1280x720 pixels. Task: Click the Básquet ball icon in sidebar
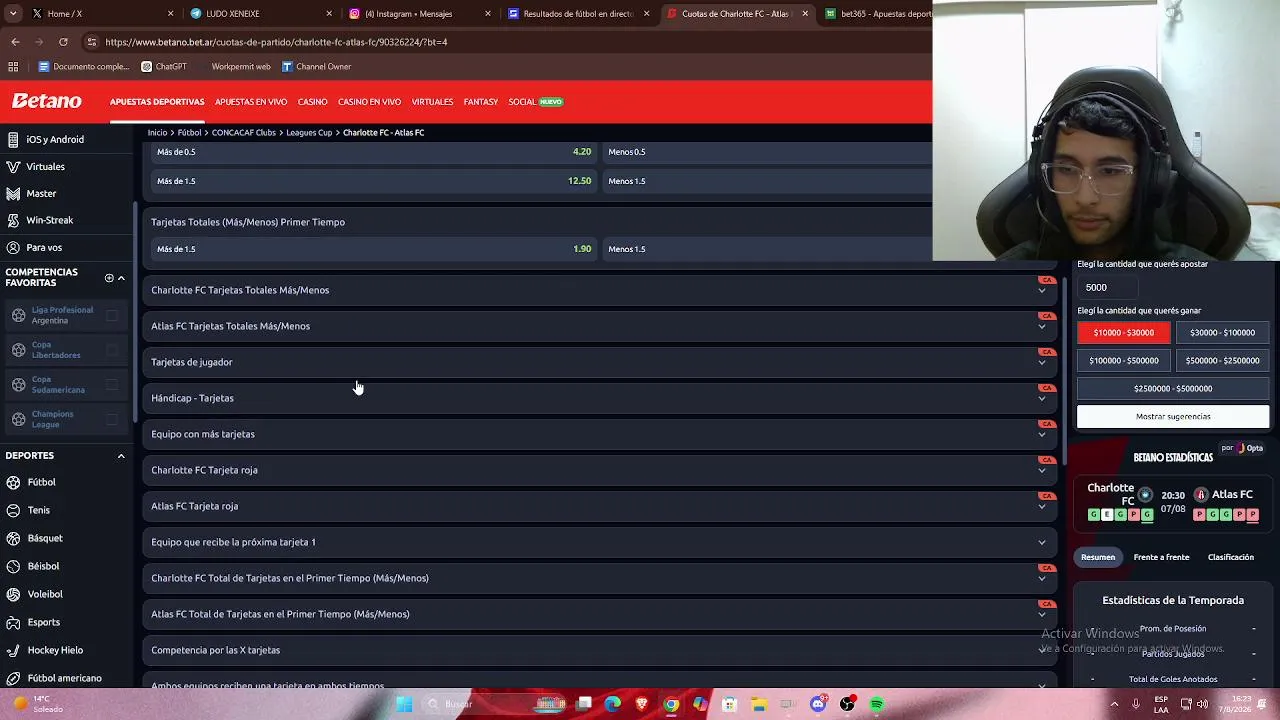tap(13, 538)
